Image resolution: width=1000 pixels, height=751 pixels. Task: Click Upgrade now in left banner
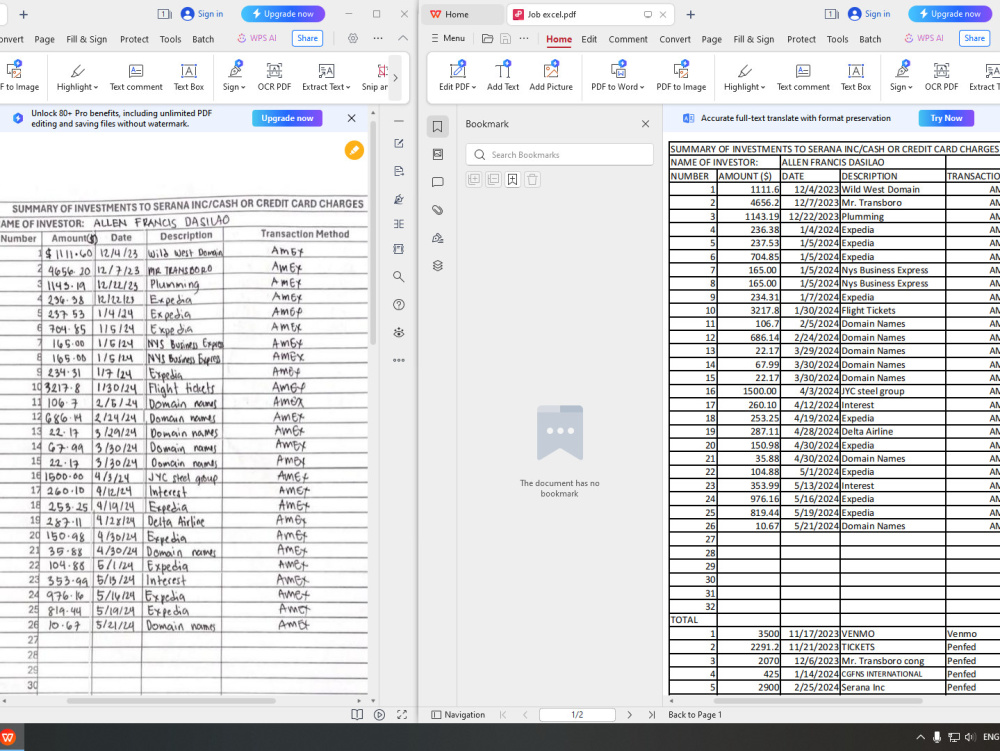pyautogui.click(x=287, y=118)
